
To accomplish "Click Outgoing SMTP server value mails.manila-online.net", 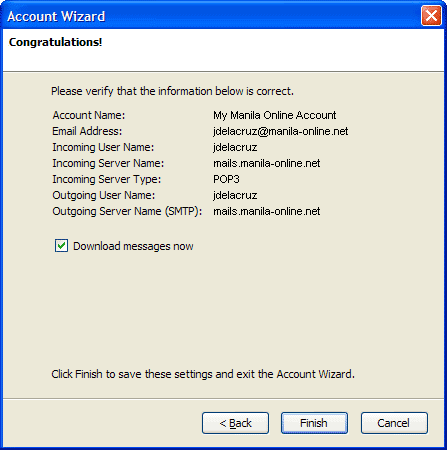I will 267,211.
